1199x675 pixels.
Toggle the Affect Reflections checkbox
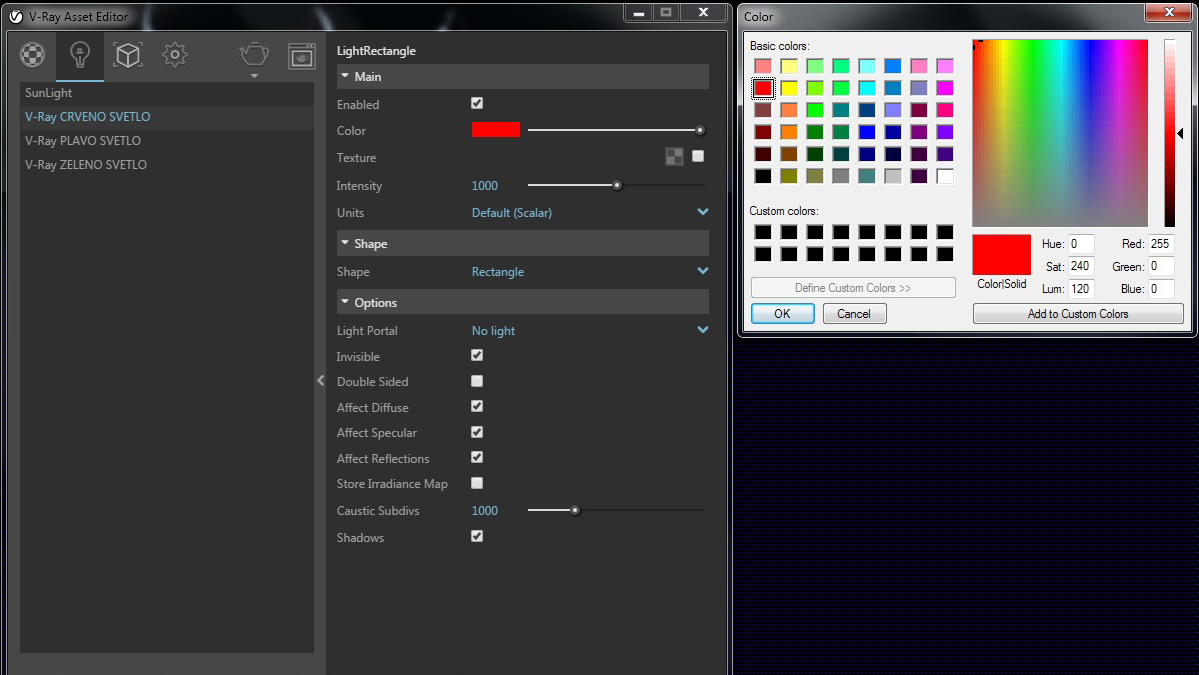point(477,457)
